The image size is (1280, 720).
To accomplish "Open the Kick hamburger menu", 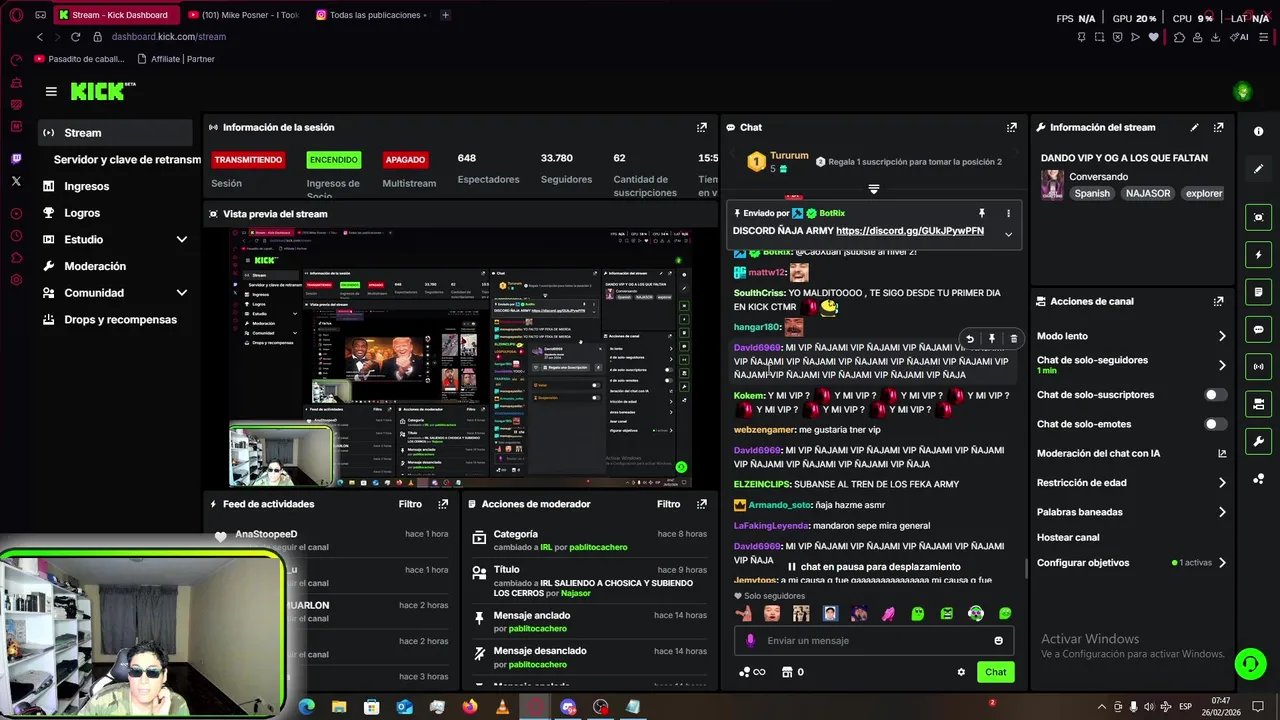I will pos(51,91).
